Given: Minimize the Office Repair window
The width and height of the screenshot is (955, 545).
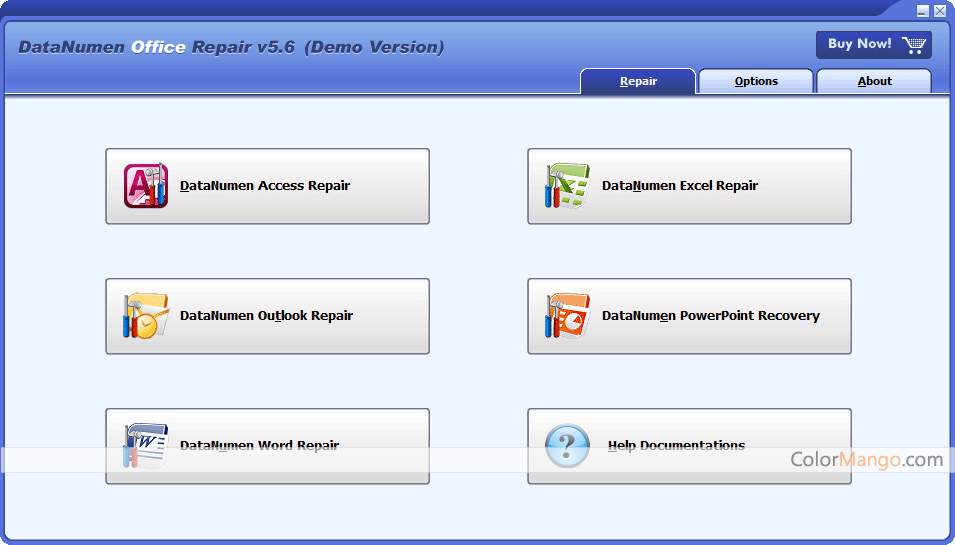Looking at the screenshot, I should pyautogui.click(x=924, y=10).
